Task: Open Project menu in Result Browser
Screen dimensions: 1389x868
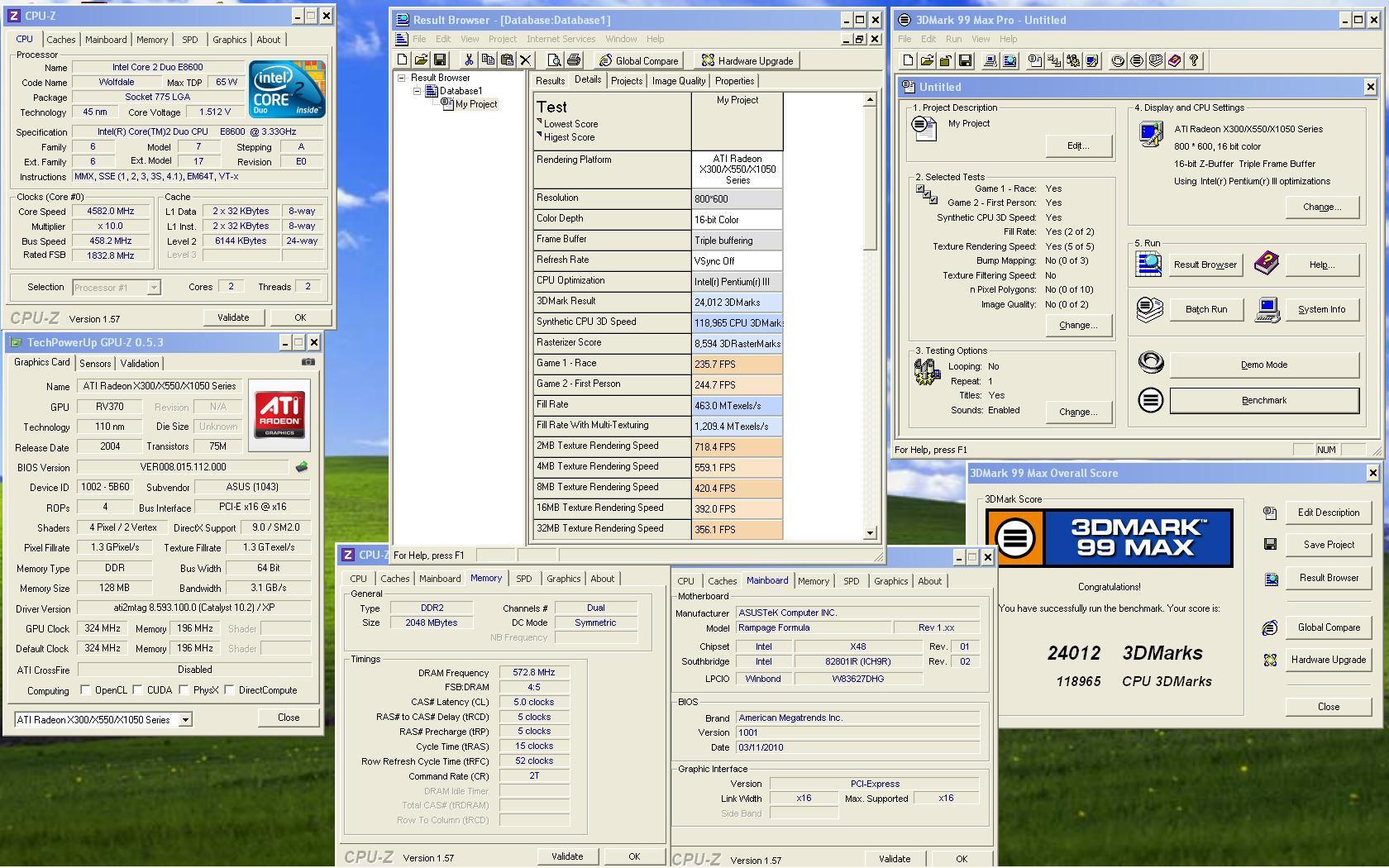Action: coord(502,39)
